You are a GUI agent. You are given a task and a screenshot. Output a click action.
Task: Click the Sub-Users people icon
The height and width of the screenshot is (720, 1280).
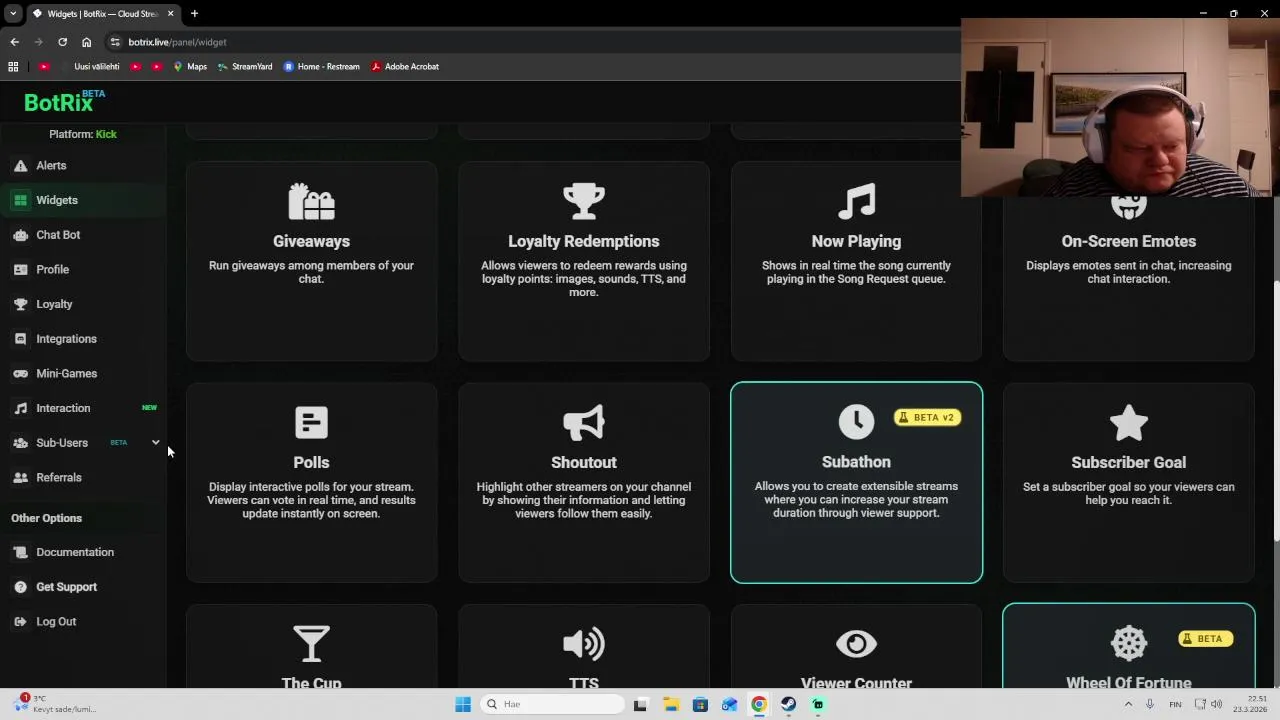click(x=20, y=443)
